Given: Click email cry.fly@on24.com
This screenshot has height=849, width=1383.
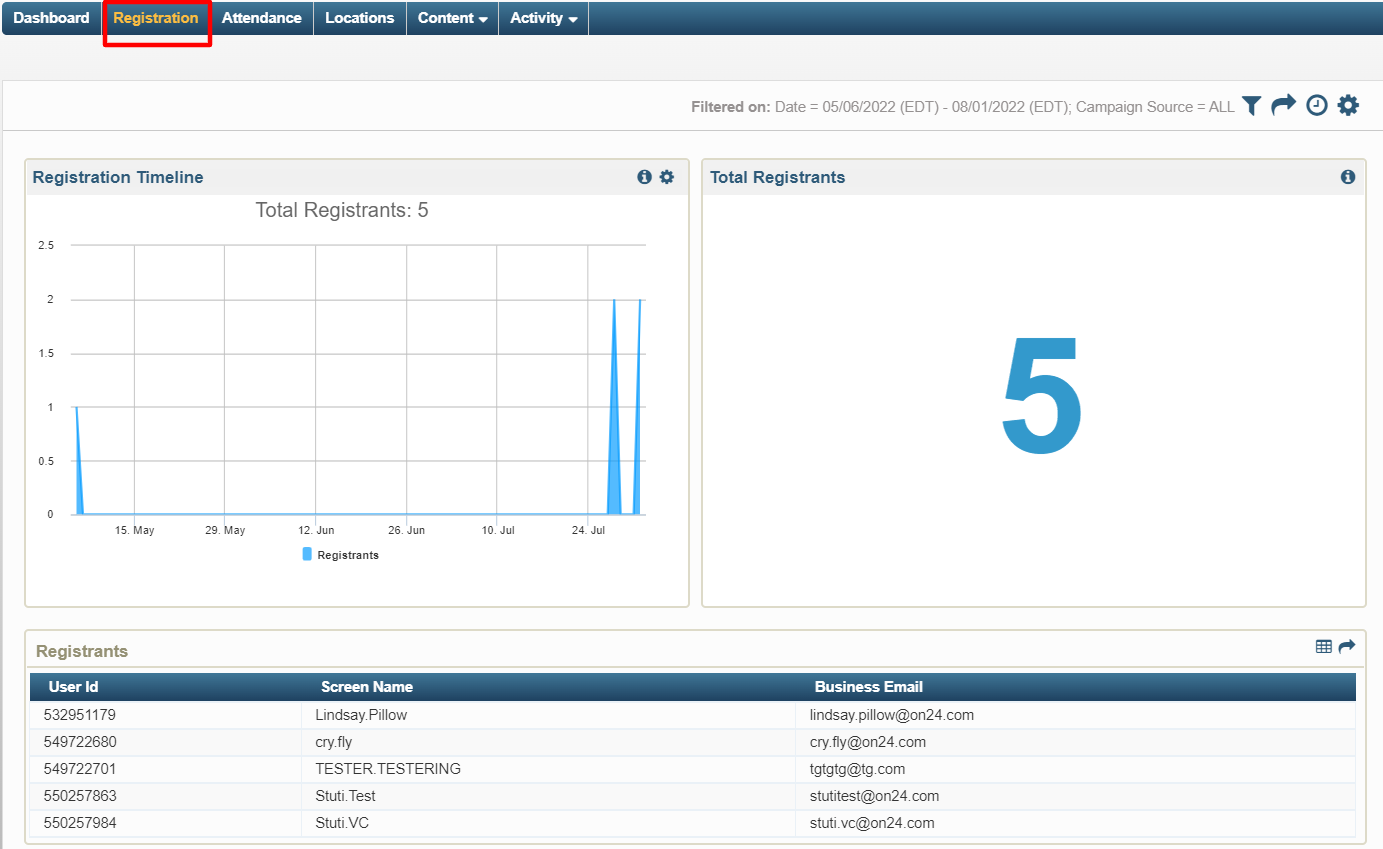Looking at the screenshot, I should [x=868, y=742].
